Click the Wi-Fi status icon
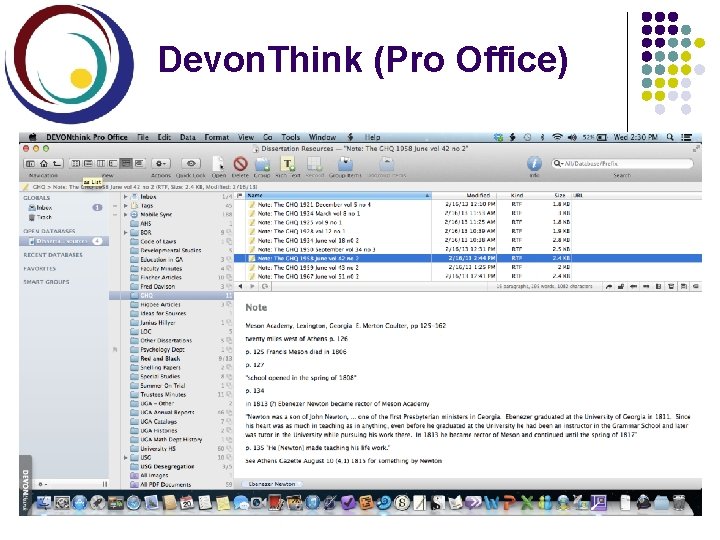The image size is (720, 540). pyautogui.click(x=557, y=137)
